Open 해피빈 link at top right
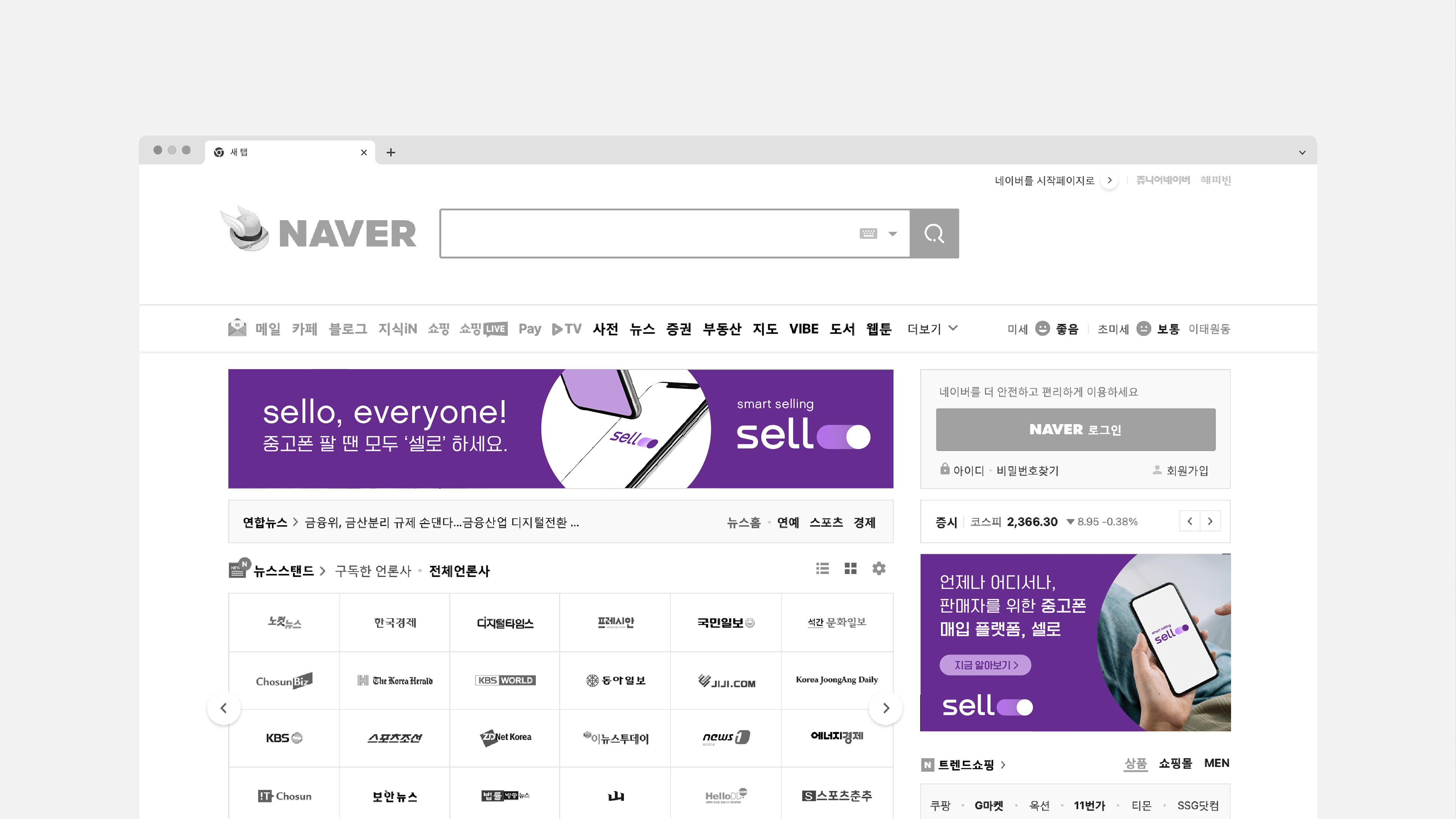 1216,180
